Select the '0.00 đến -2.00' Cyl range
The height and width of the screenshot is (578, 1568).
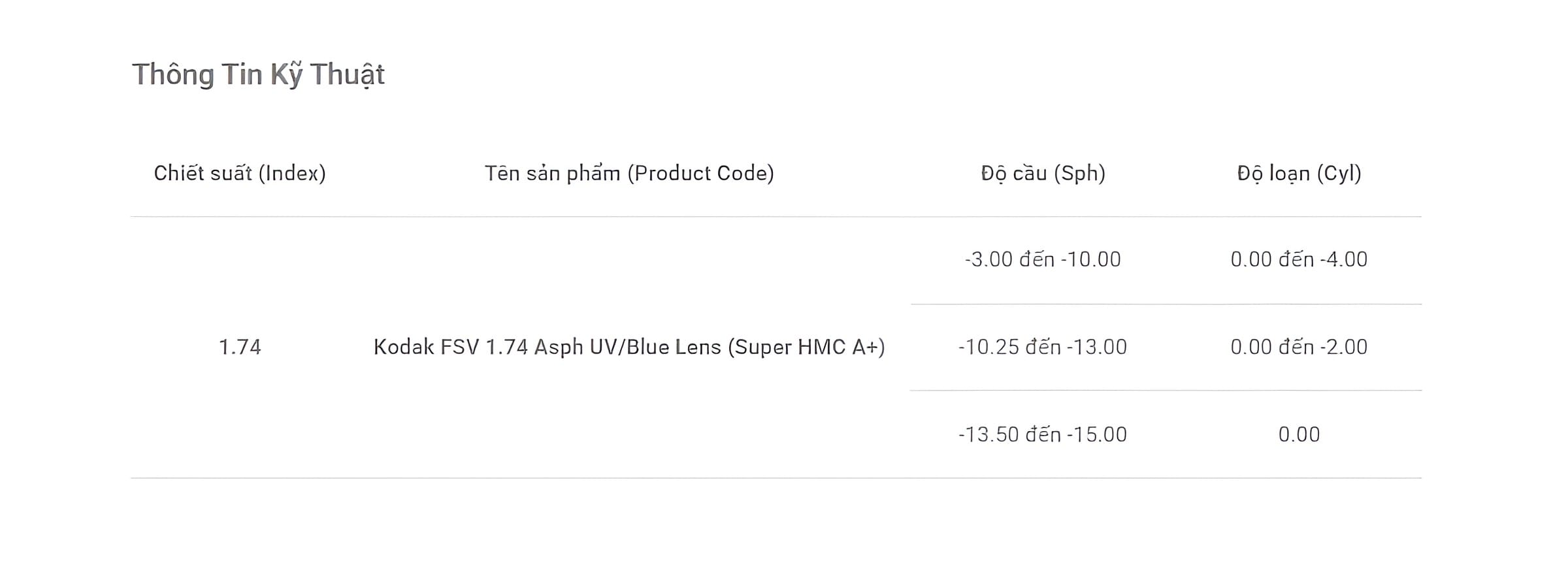1299,347
